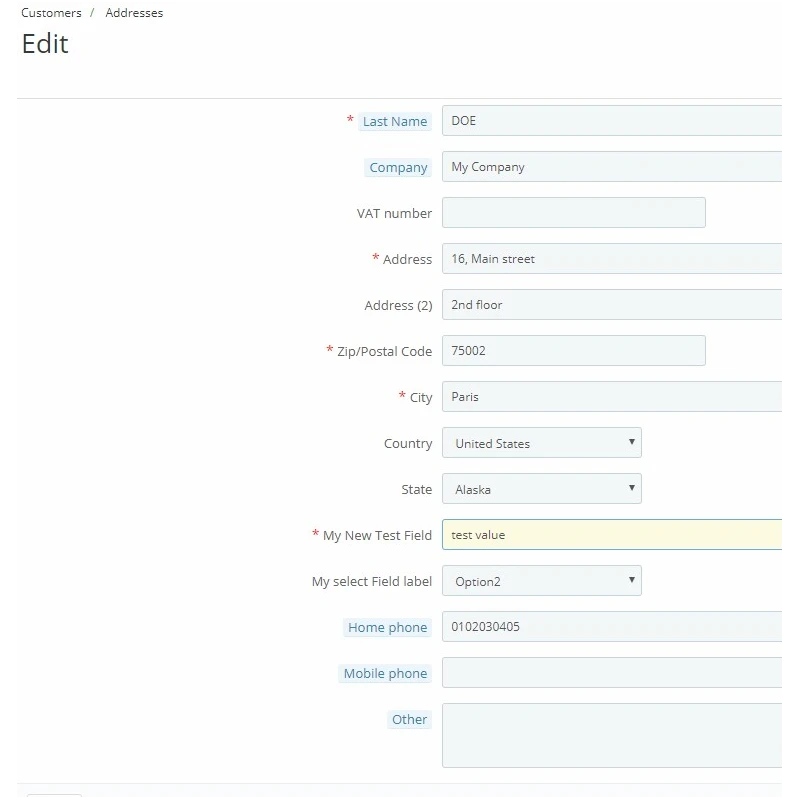Click the highlighted Home phone label
This screenshot has width=800, height=800.
tap(387, 627)
